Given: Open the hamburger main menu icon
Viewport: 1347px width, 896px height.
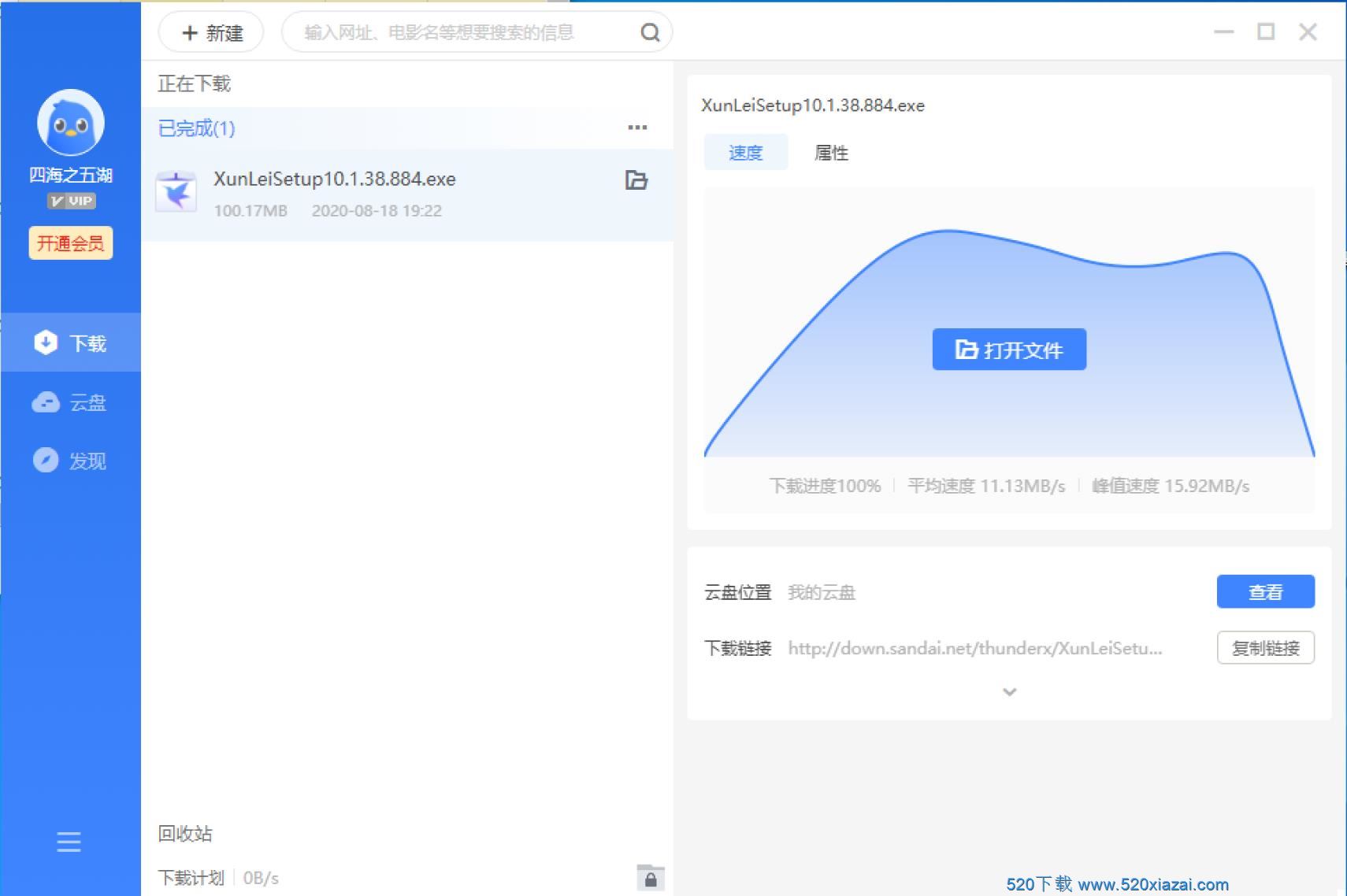Looking at the screenshot, I should [69, 842].
